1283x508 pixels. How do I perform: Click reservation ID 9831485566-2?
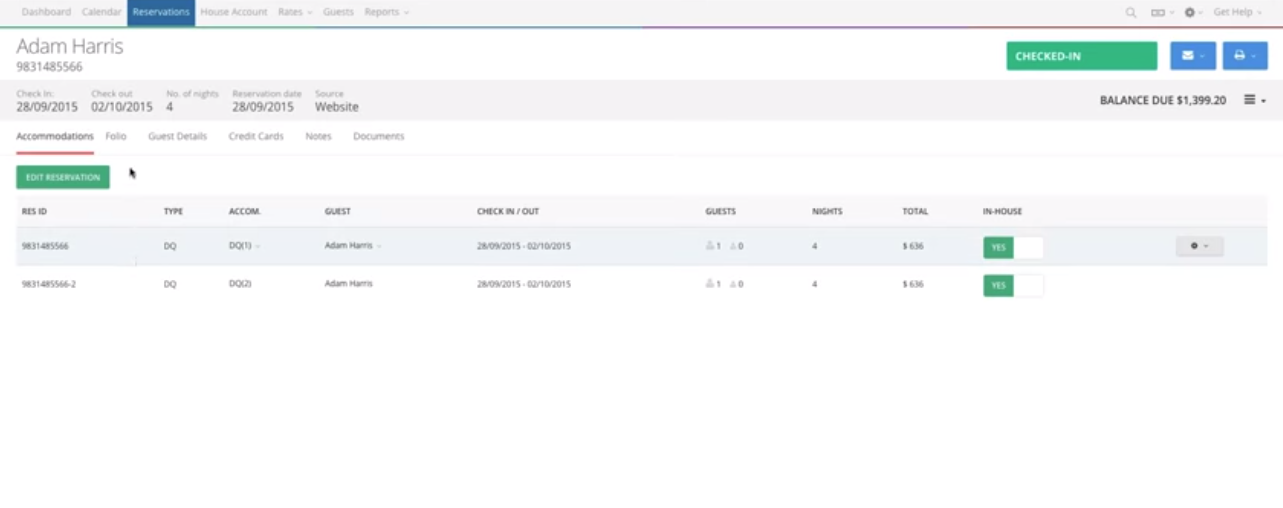tap(49, 284)
